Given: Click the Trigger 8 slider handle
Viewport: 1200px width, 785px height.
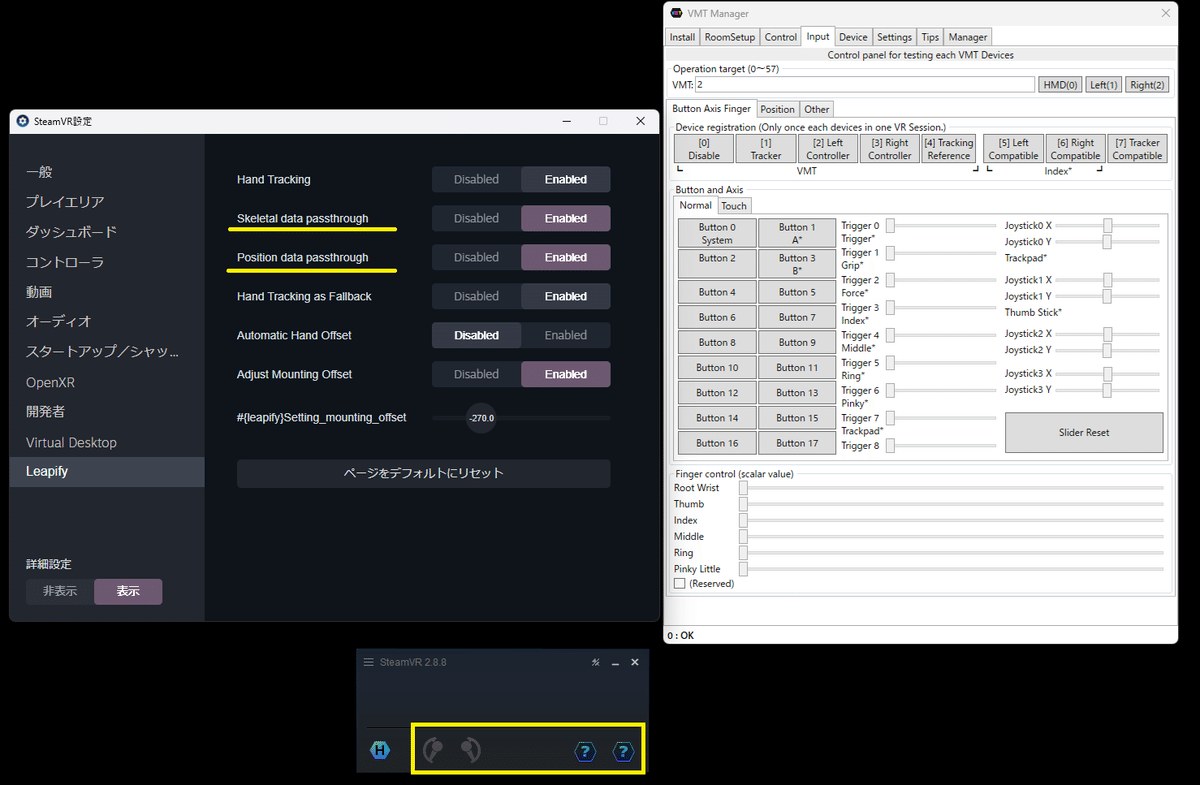Looking at the screenshot, I should click(890, 445).
